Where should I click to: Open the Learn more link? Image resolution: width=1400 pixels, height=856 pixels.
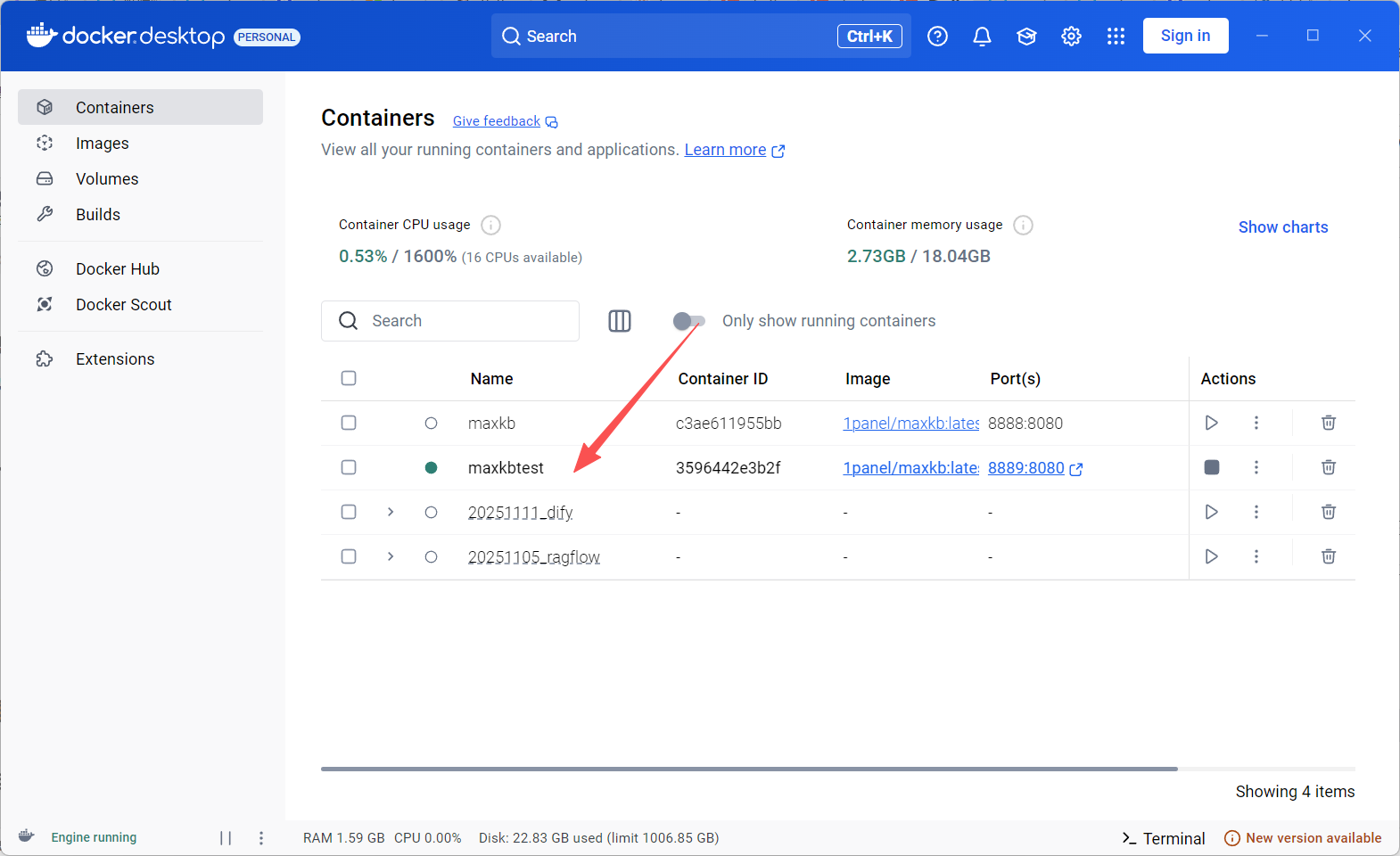(735, 150)
